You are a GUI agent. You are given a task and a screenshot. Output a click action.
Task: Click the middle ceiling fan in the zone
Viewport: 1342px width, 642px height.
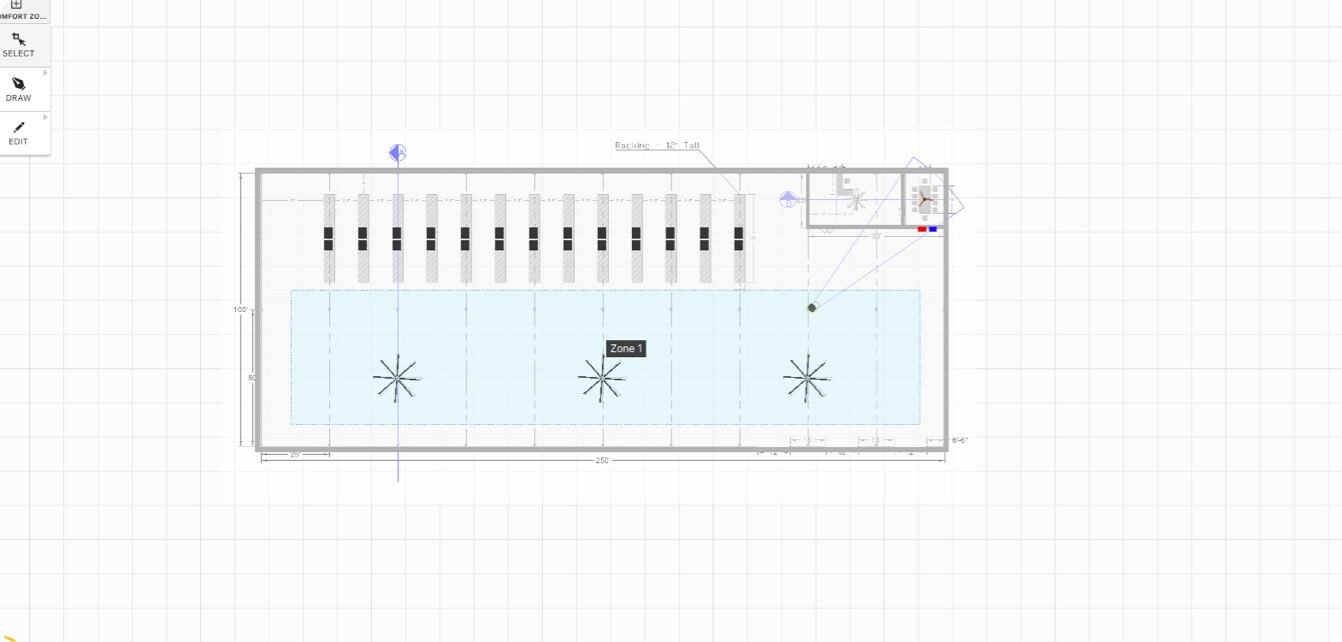[602, 379]
